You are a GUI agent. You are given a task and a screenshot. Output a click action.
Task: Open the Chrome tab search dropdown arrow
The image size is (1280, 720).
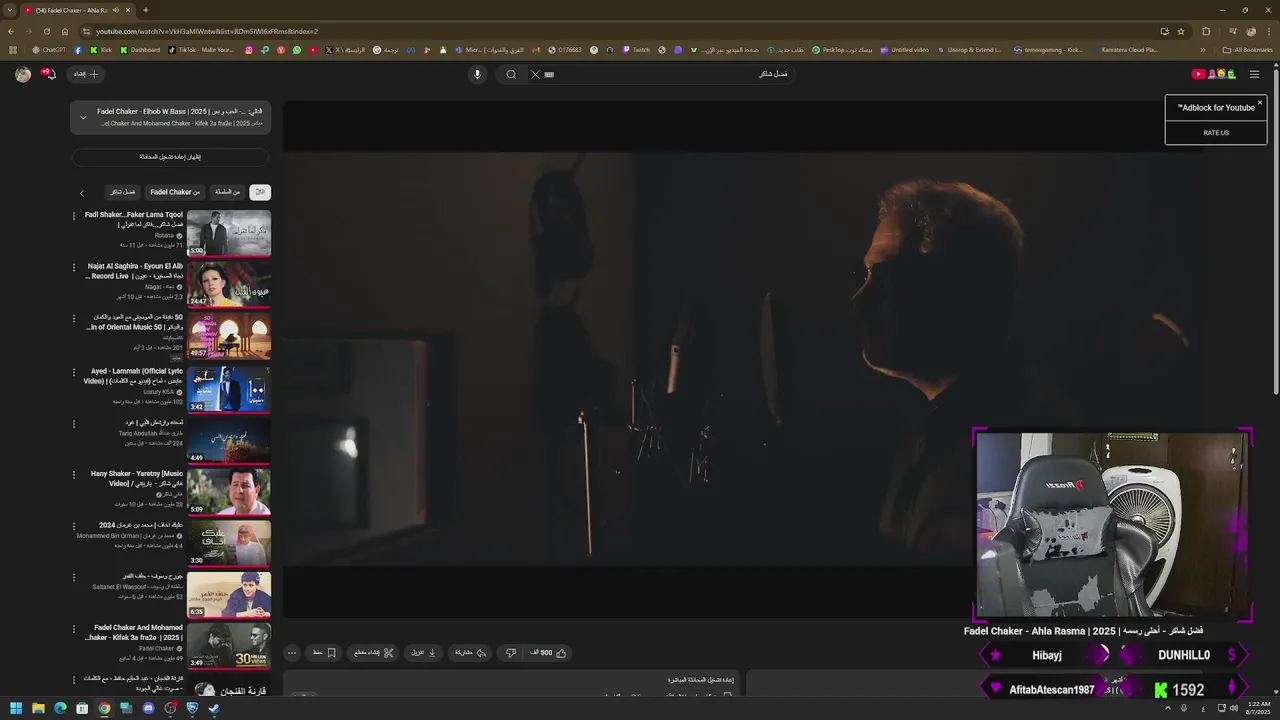pyautogui.click(x=11, y=10)
